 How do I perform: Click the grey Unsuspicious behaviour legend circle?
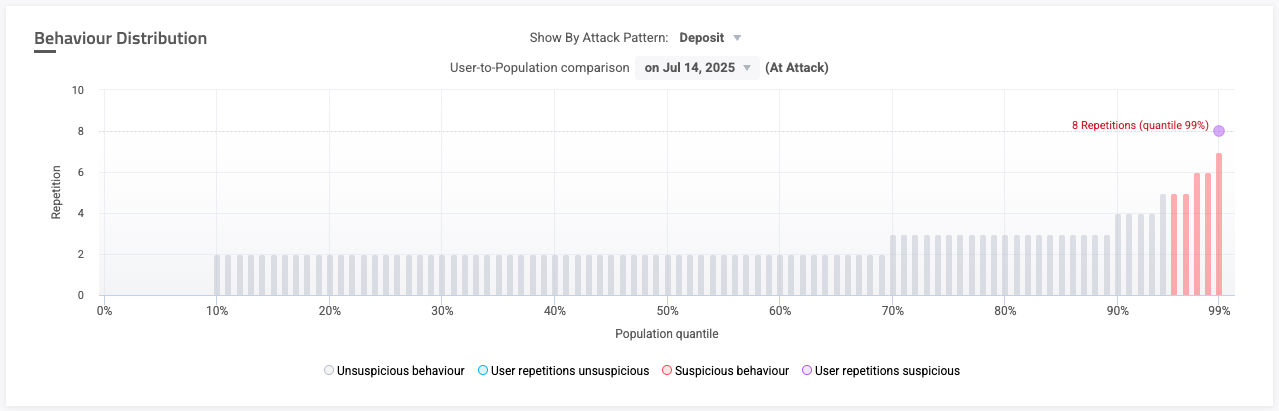coord(329,371)
